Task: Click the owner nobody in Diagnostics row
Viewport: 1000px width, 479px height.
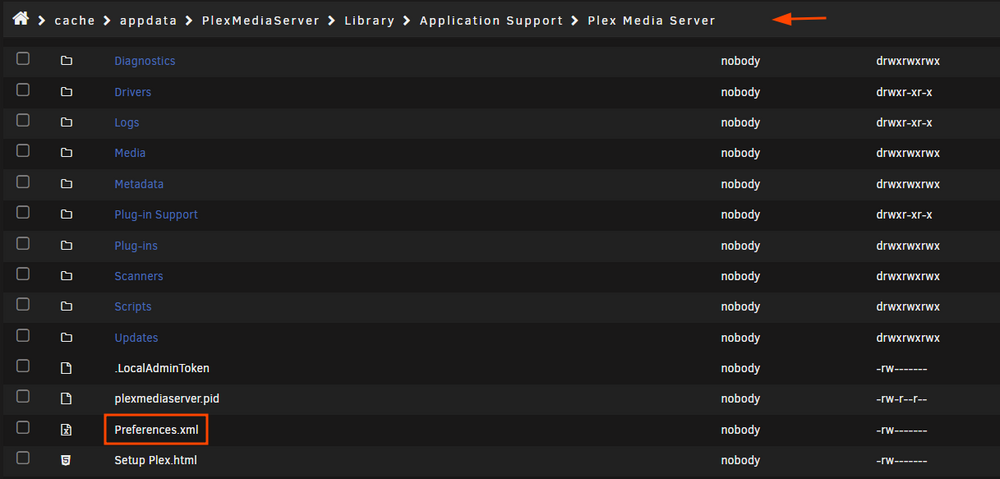Action: (x=740, y=61)
